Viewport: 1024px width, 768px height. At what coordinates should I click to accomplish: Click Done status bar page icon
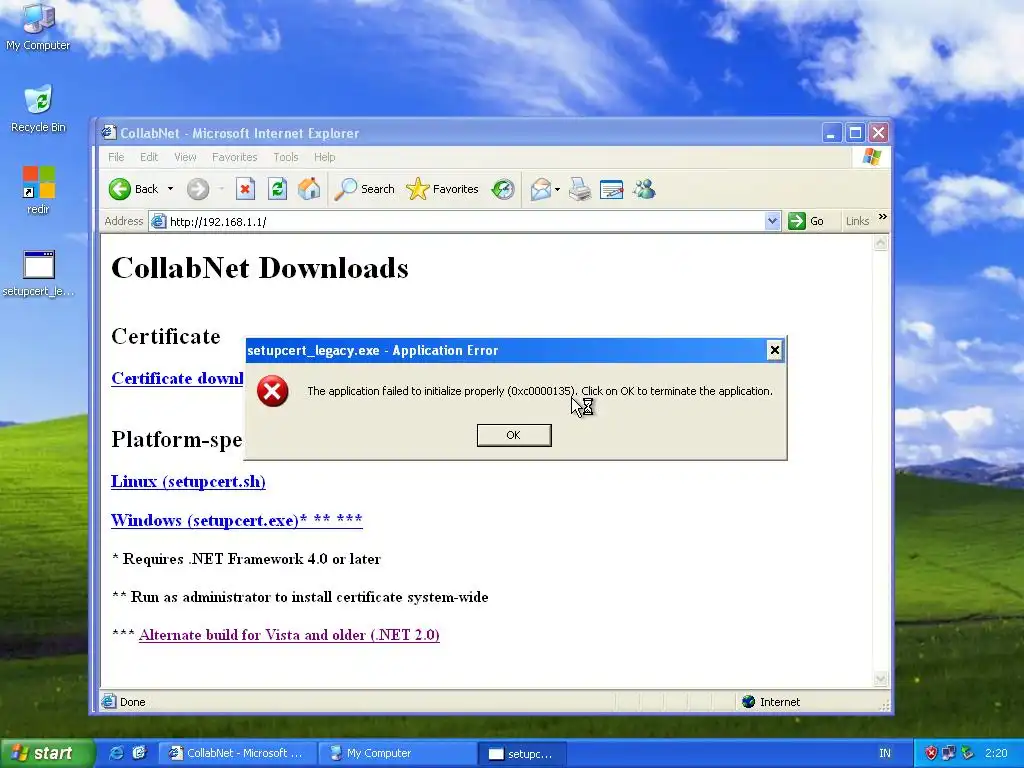108,702
